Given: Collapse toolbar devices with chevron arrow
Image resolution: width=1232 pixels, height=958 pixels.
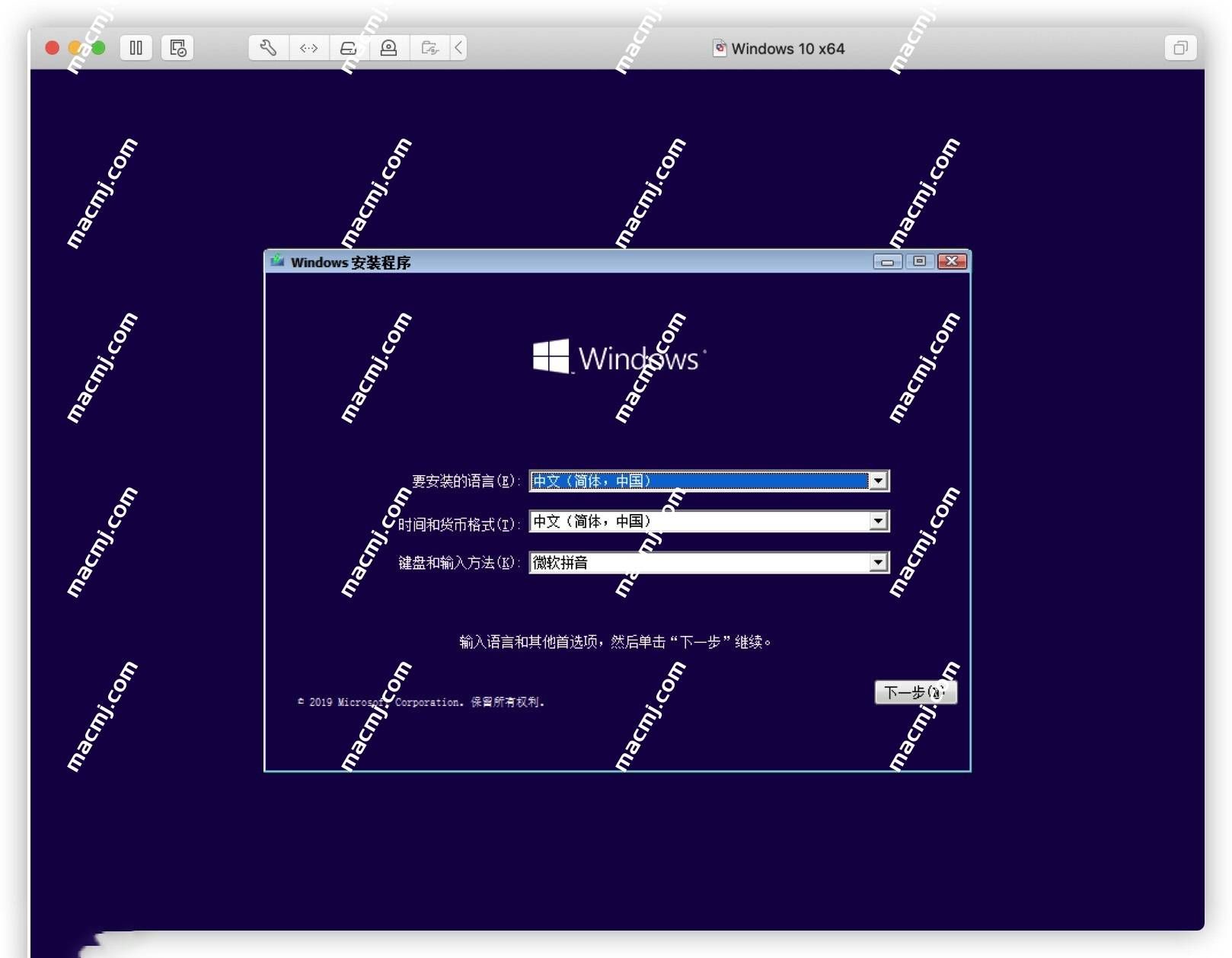Looking at the screenshot, I should [458, 48].
